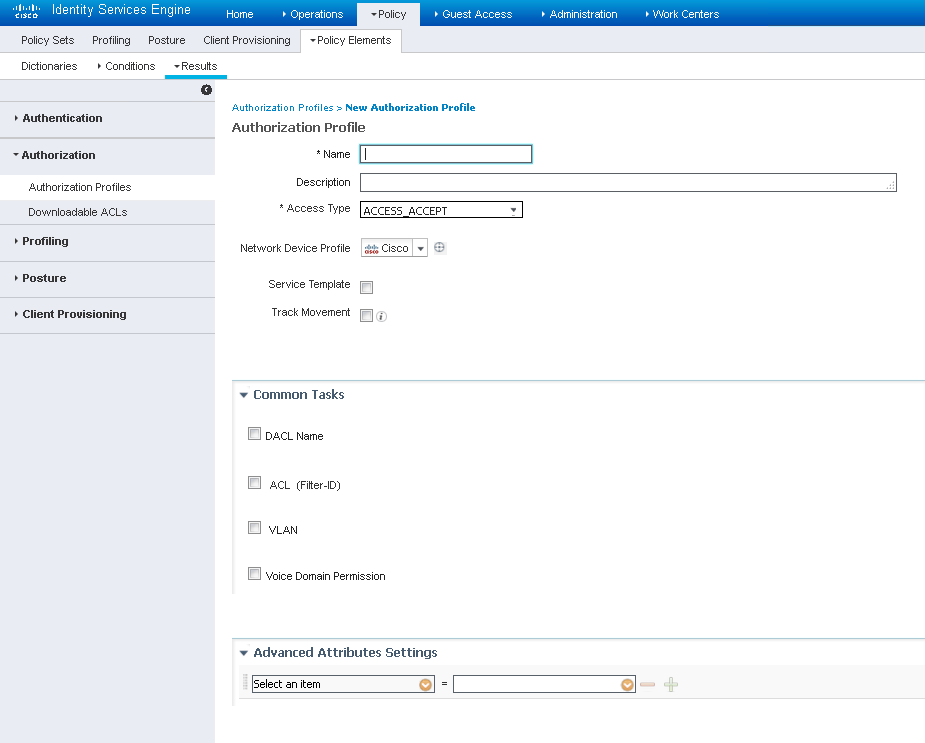
Task: Follow Authorization Profiles breadcrumb link
Action: [283, 107]
